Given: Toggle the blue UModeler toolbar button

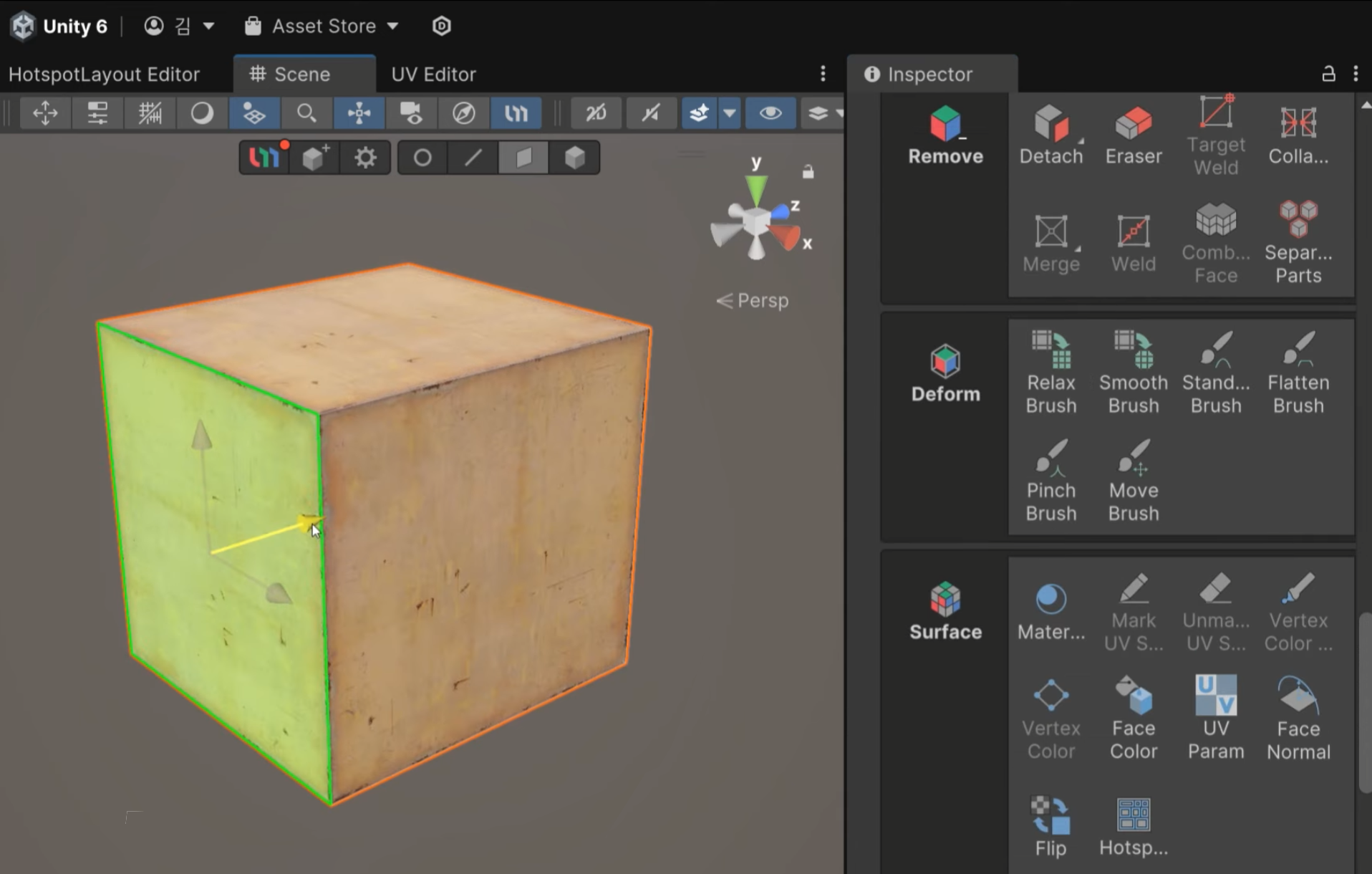Looking at the screenshot, I should tap(516, 113).
